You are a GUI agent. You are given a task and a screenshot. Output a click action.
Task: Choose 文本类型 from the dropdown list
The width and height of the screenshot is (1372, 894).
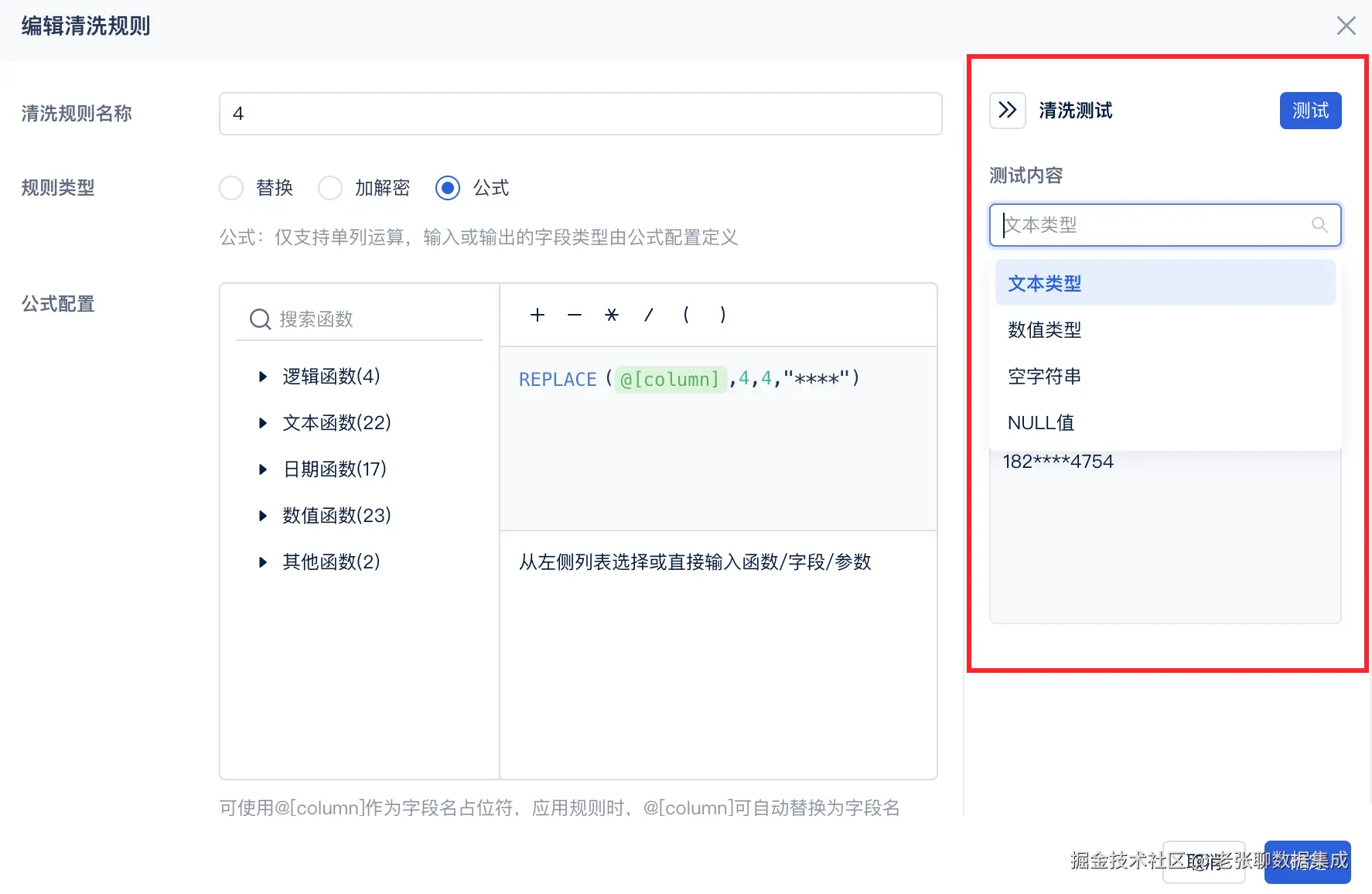coord(1165,283)
